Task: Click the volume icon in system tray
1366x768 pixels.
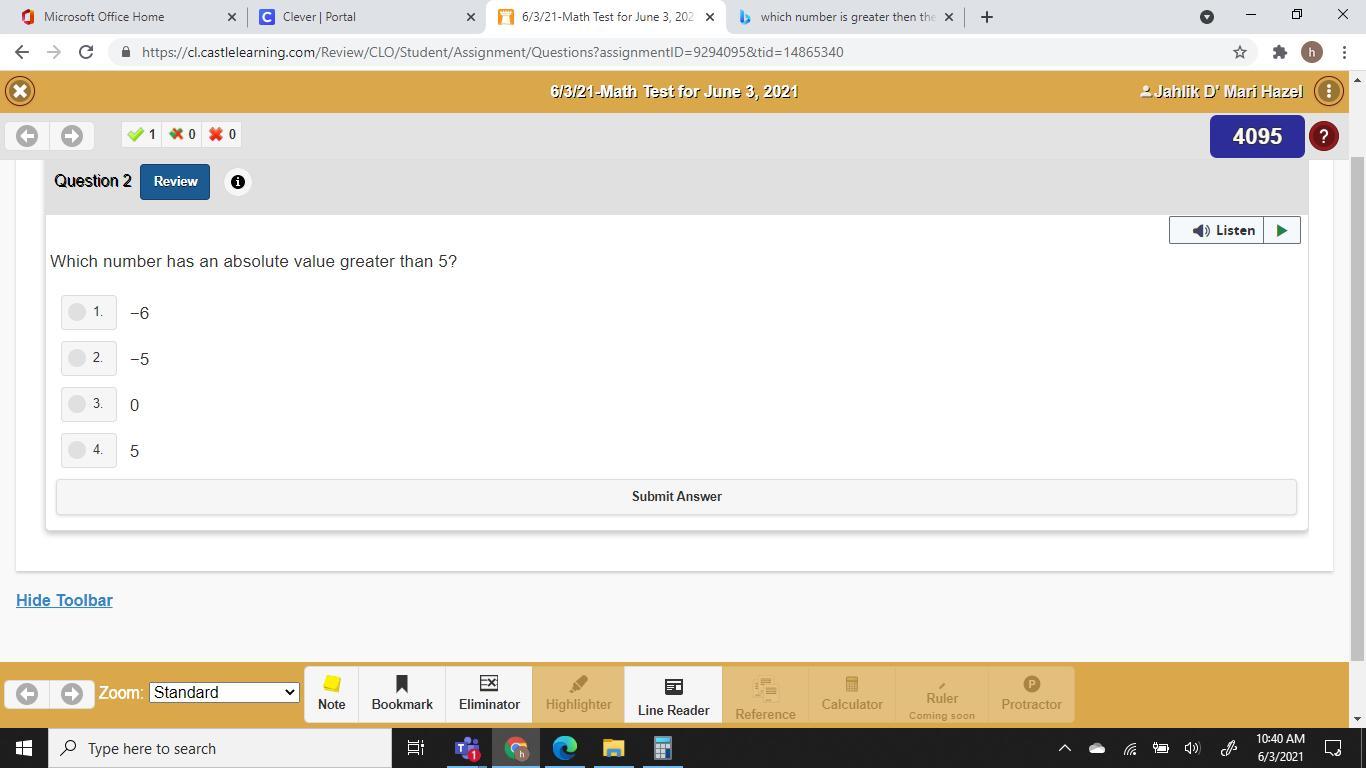Action: point(1192,748)
